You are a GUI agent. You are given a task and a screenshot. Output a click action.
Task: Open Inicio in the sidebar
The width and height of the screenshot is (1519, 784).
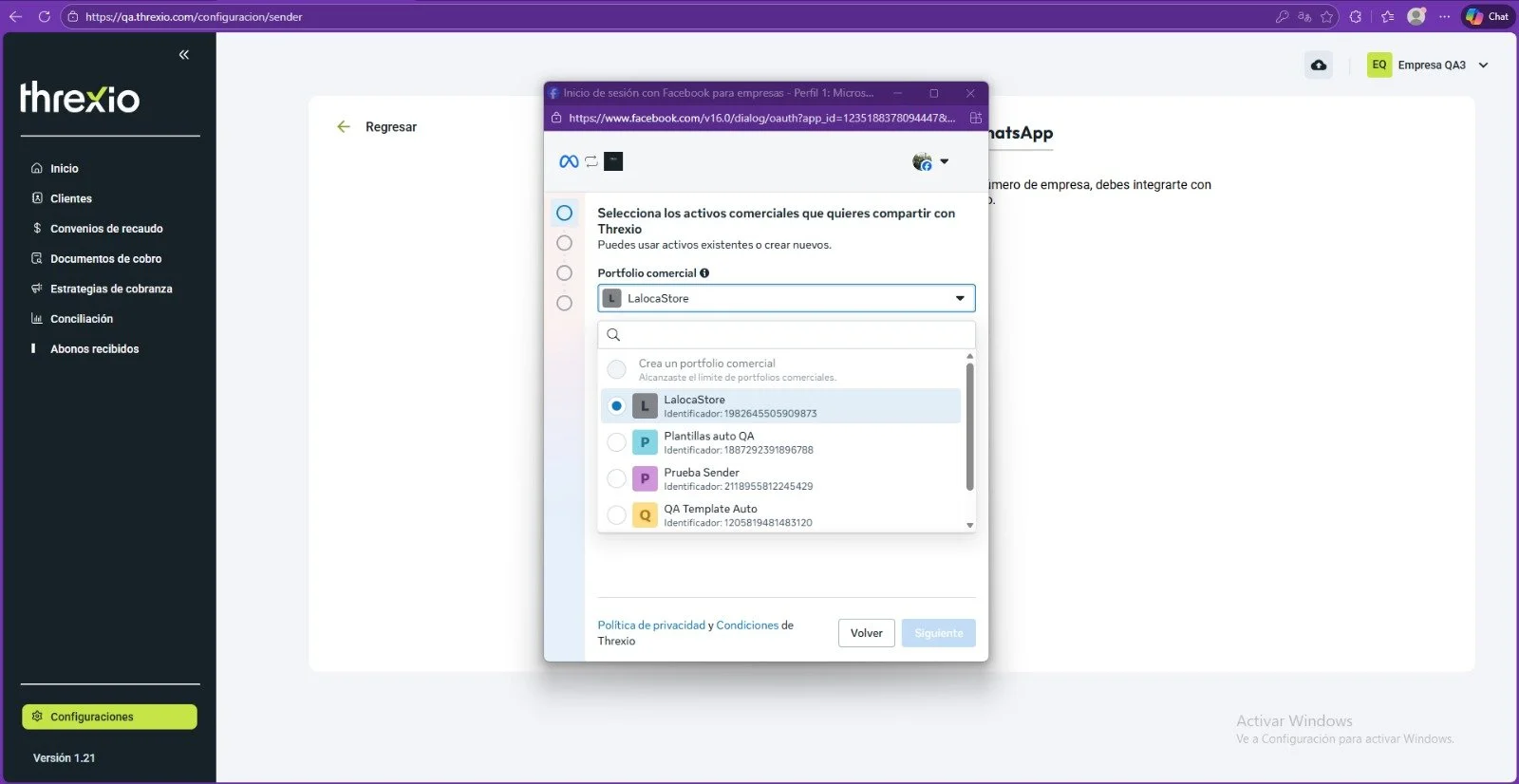pyautogui.click(x=65, y=168)
